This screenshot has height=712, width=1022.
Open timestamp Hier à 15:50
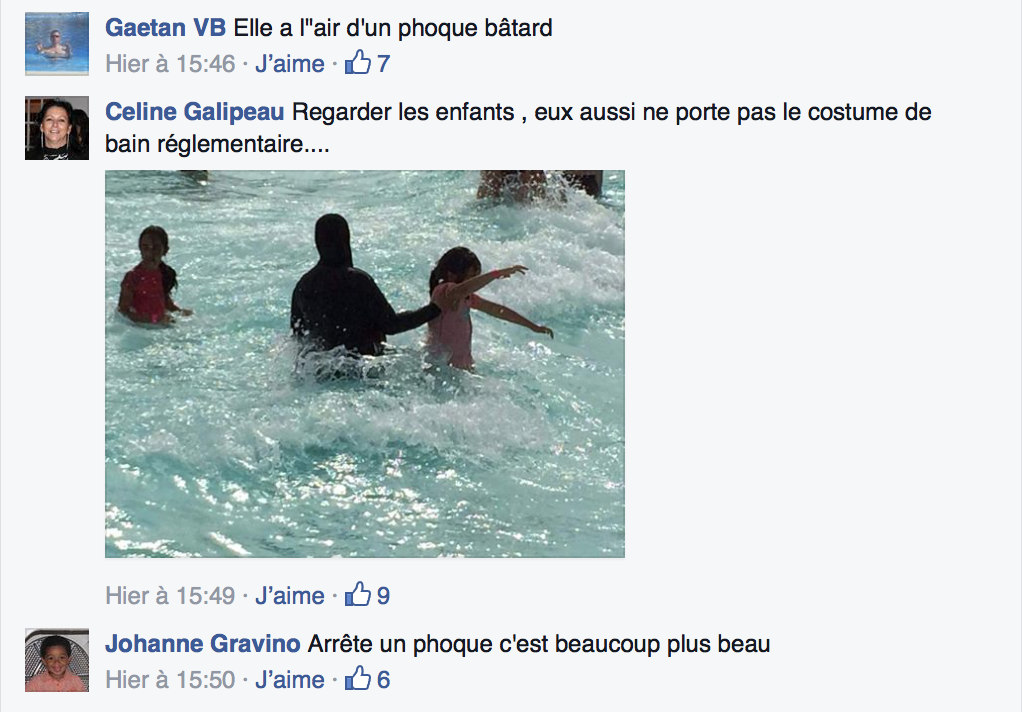click(x=170, y=679)
